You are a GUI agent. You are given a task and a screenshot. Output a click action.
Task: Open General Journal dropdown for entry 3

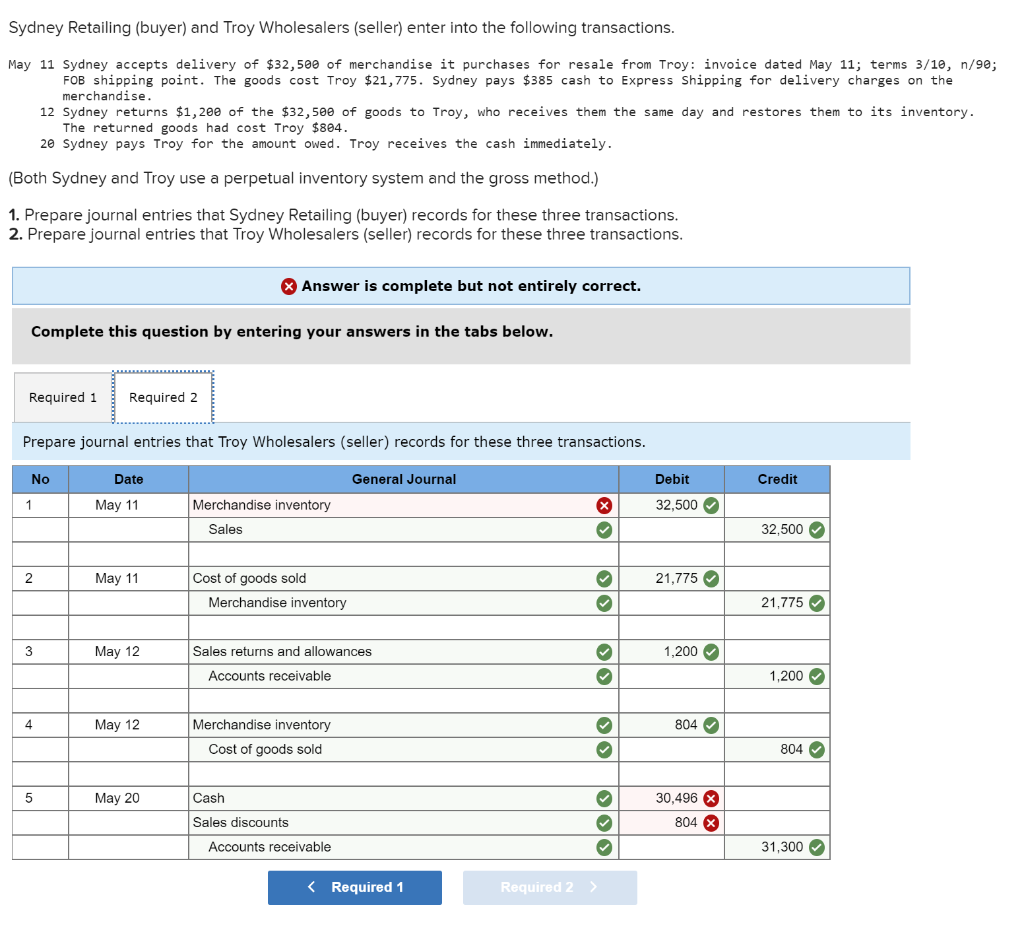tap(390, 651)
